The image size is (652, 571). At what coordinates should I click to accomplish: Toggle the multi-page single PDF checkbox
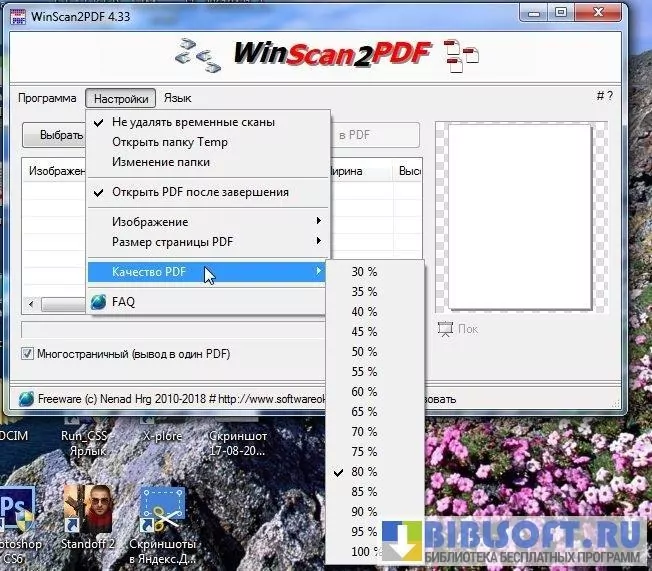(27, 354)
